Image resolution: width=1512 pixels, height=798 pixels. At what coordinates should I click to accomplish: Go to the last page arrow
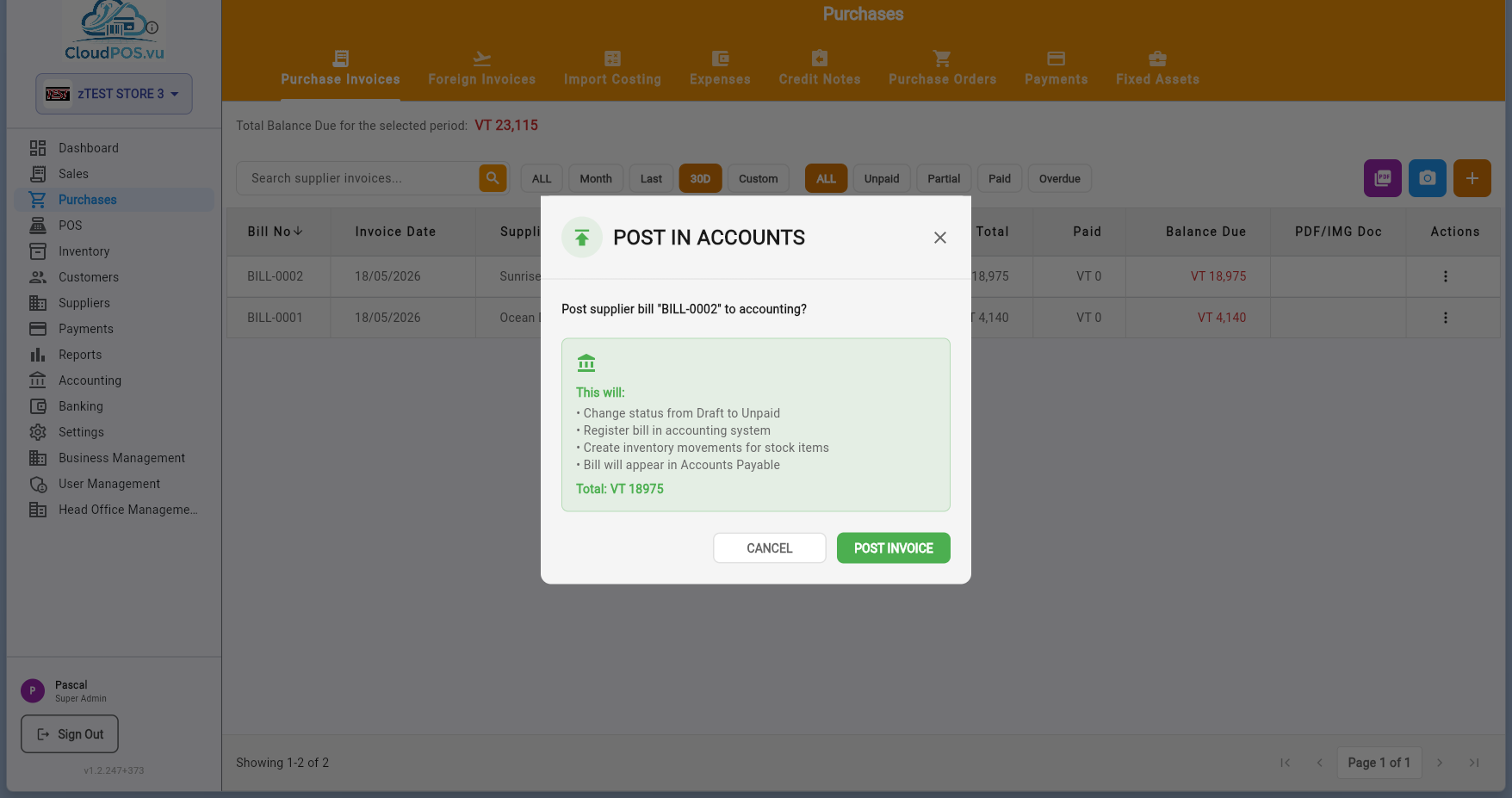(1474, 763)
